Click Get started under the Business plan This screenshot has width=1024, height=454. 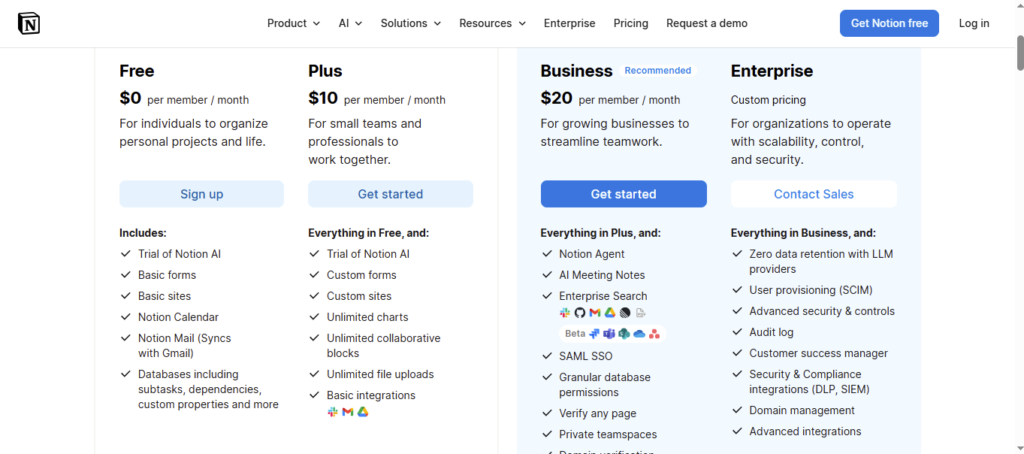point(623,194)
